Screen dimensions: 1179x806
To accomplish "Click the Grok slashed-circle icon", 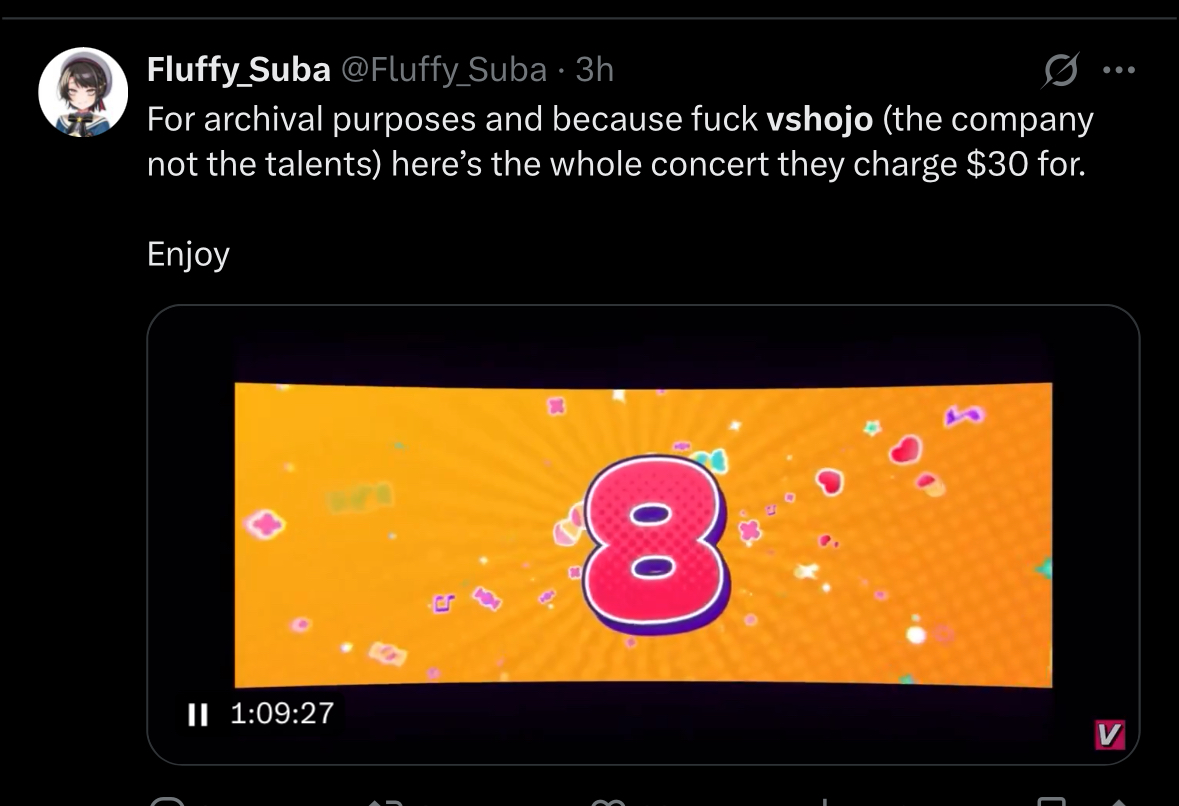I will click(x=1060, y=70).
